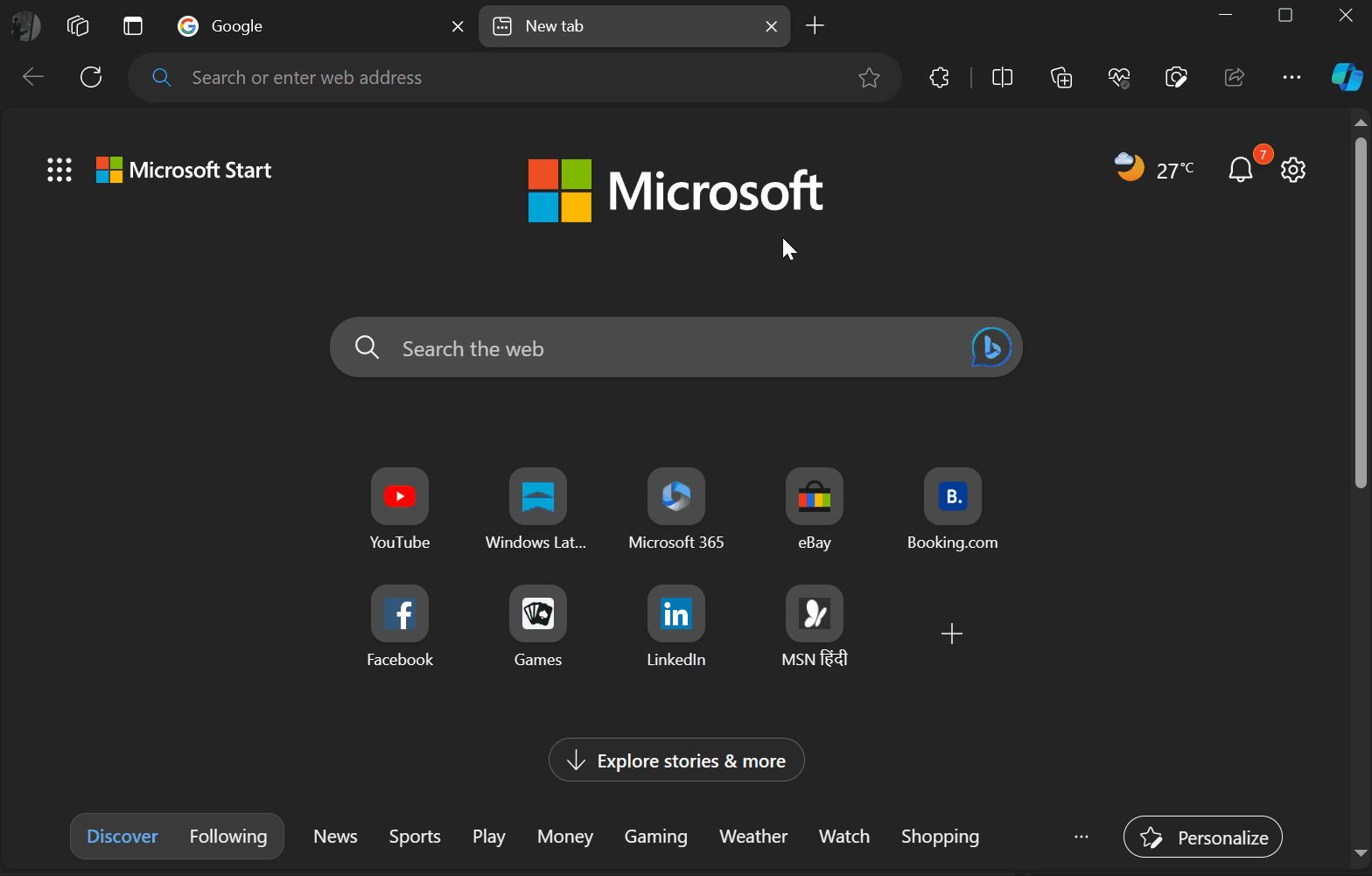Take a screenshot with the toolbar icon
This screenshot has height=876, width=1372.
tap(1177, 78)
